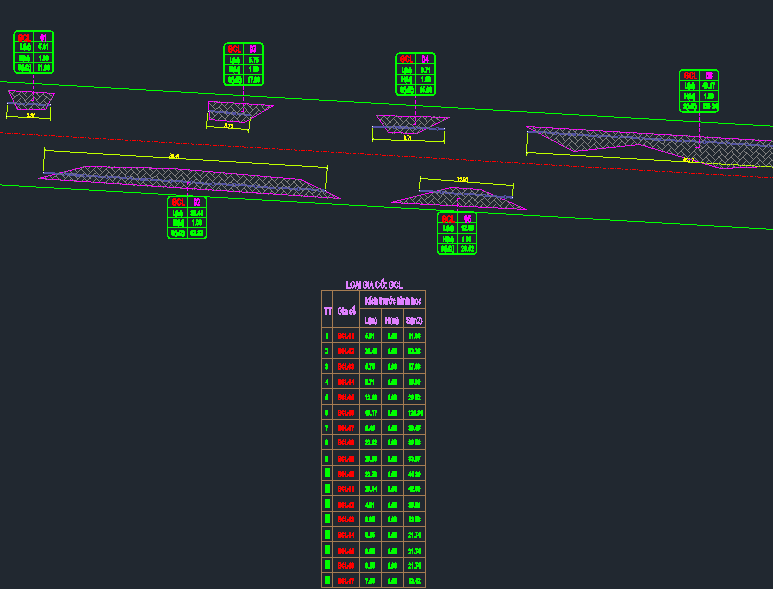Select the large hatched region near GCL 06
The width and height of the screenshot is (773, 589).
(651, 147)
